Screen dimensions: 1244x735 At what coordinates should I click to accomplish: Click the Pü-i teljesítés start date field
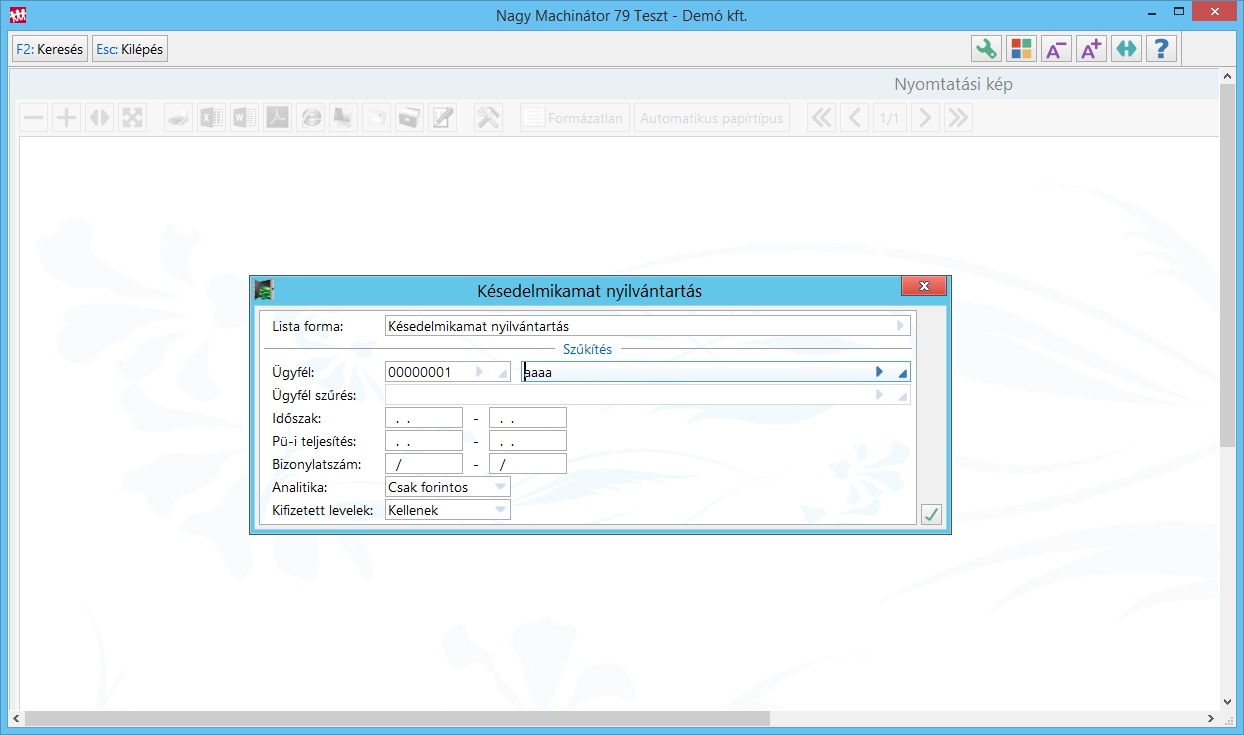click(424, 441)
